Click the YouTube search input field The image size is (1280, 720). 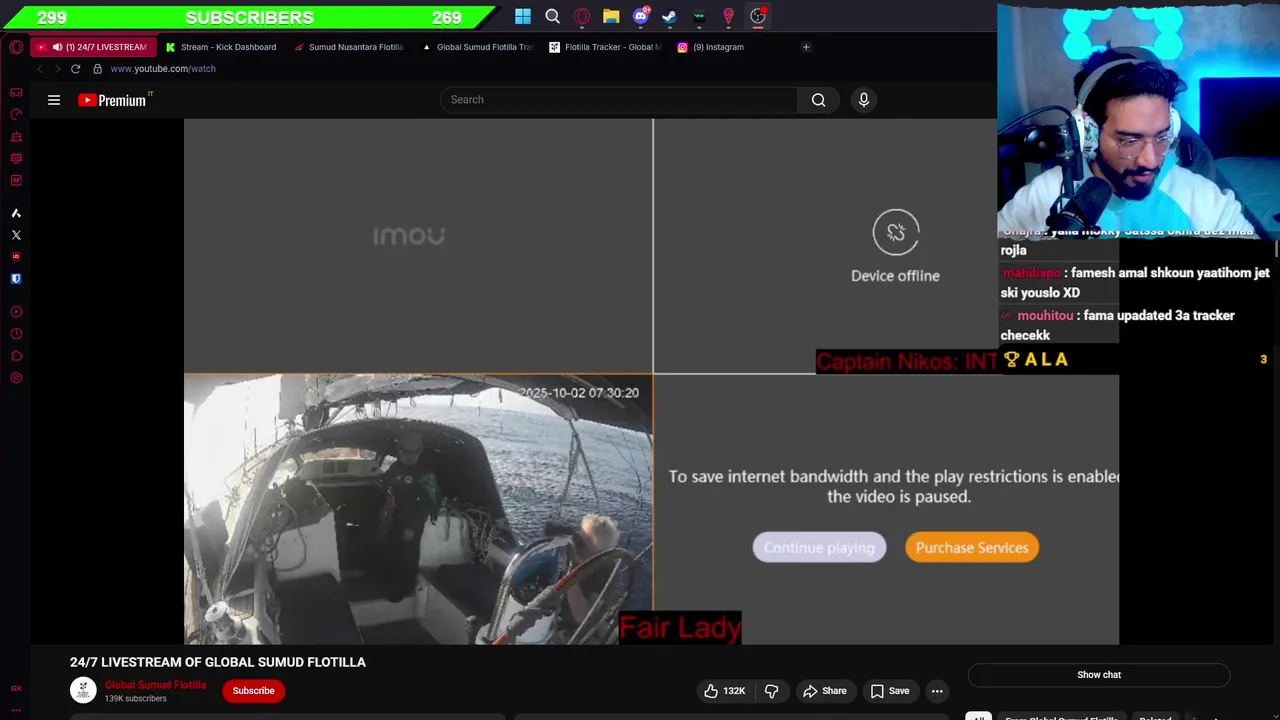[619, 100]
